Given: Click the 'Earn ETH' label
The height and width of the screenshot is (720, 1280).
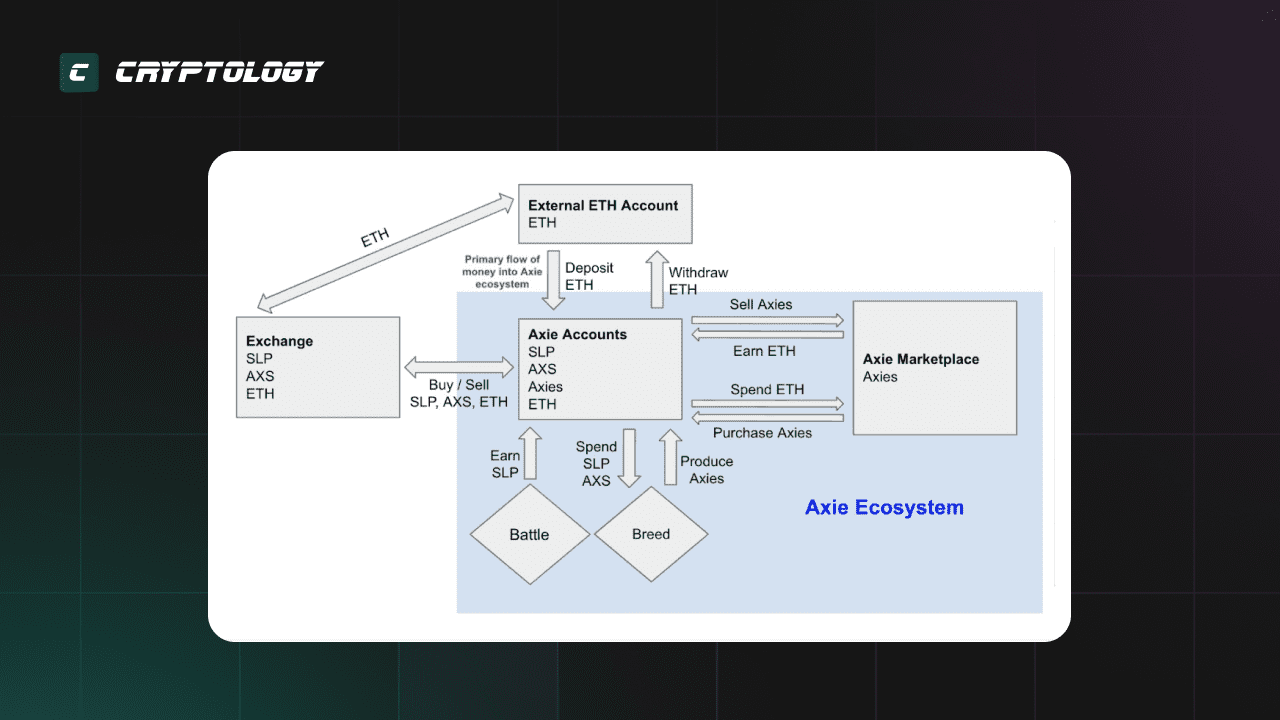Looking at the screenshot, I should [763, 351].
